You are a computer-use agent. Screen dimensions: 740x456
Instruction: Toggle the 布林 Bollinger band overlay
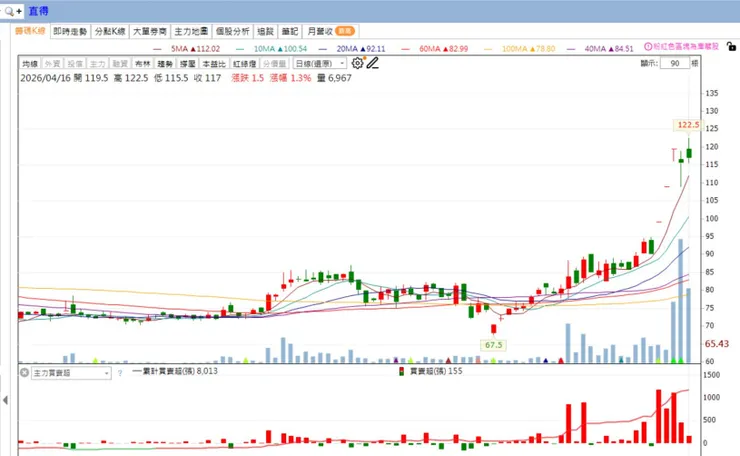(143, 63)
